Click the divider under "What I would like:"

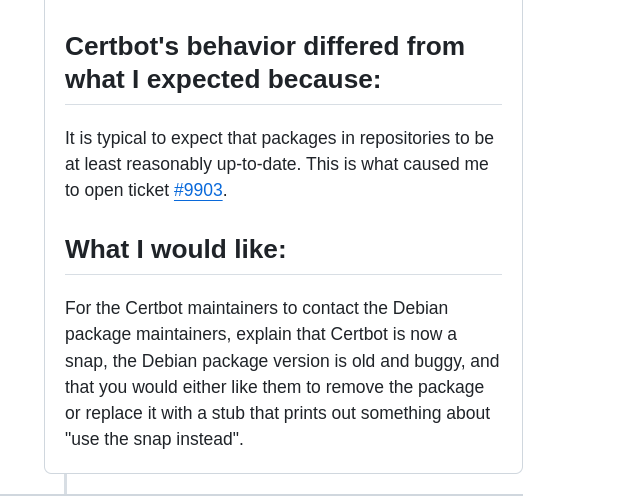(283, 274)
